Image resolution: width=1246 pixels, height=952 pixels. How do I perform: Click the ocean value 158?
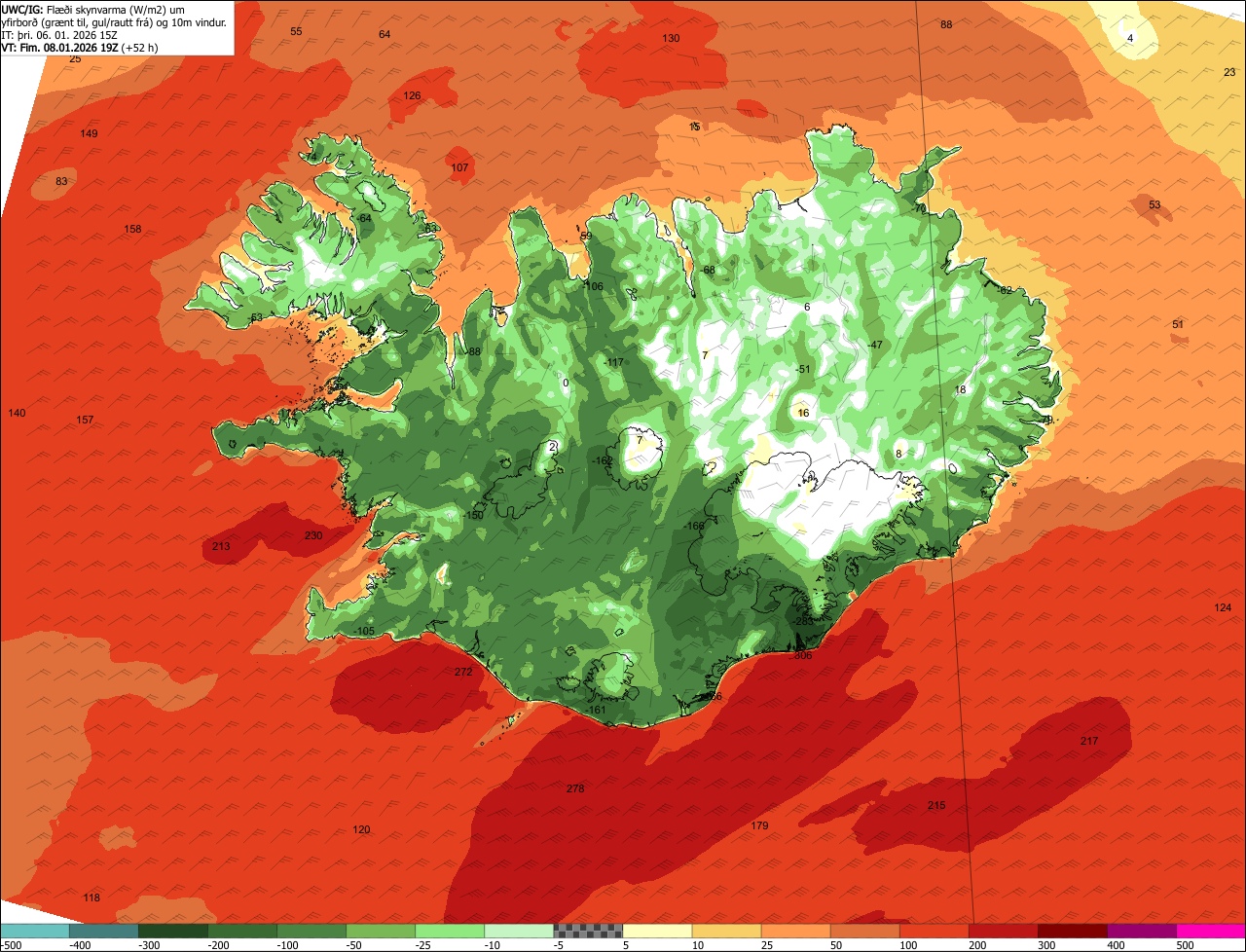coord(133,229)
